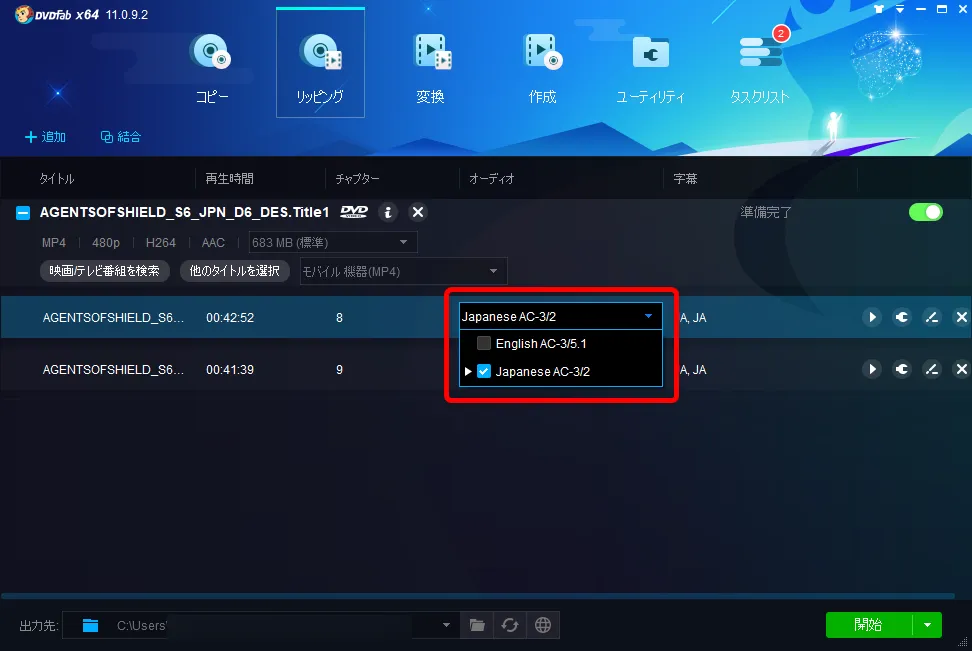972x651 pixels.
Task: Open video edit for the 00:41:39 title
Action: coord(932,370)
